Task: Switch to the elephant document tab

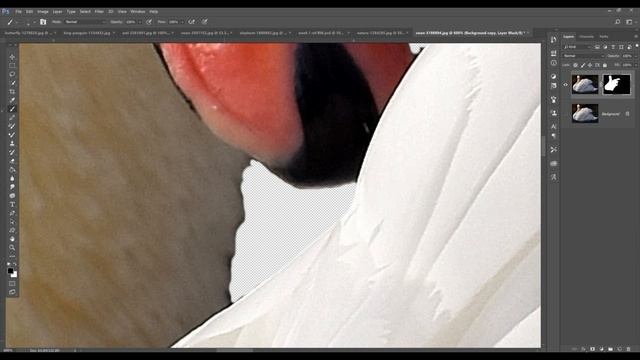Action: (x=264, y=33)
